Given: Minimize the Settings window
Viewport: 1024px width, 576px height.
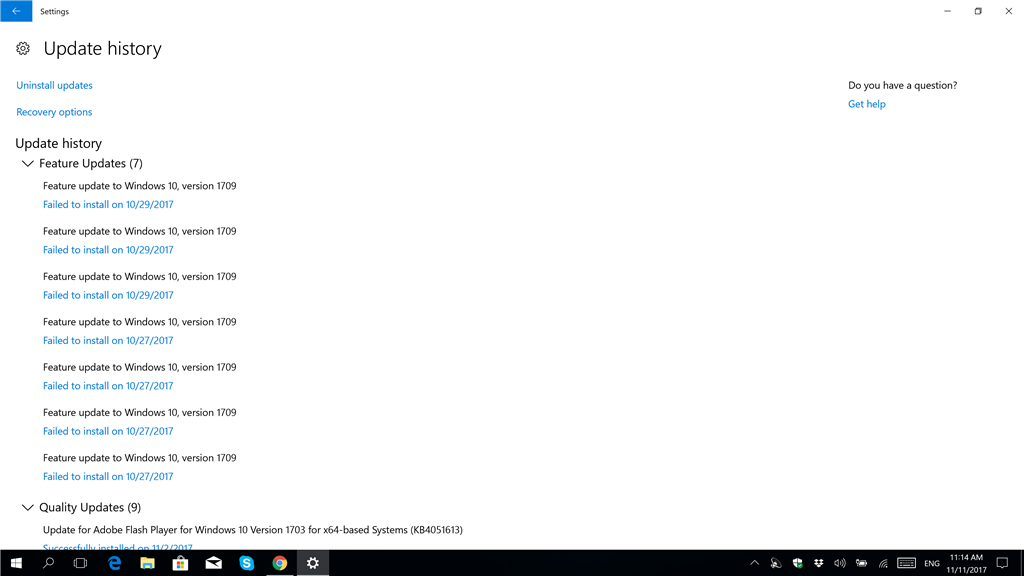Looking at the screenshot, I should (948, 11).
